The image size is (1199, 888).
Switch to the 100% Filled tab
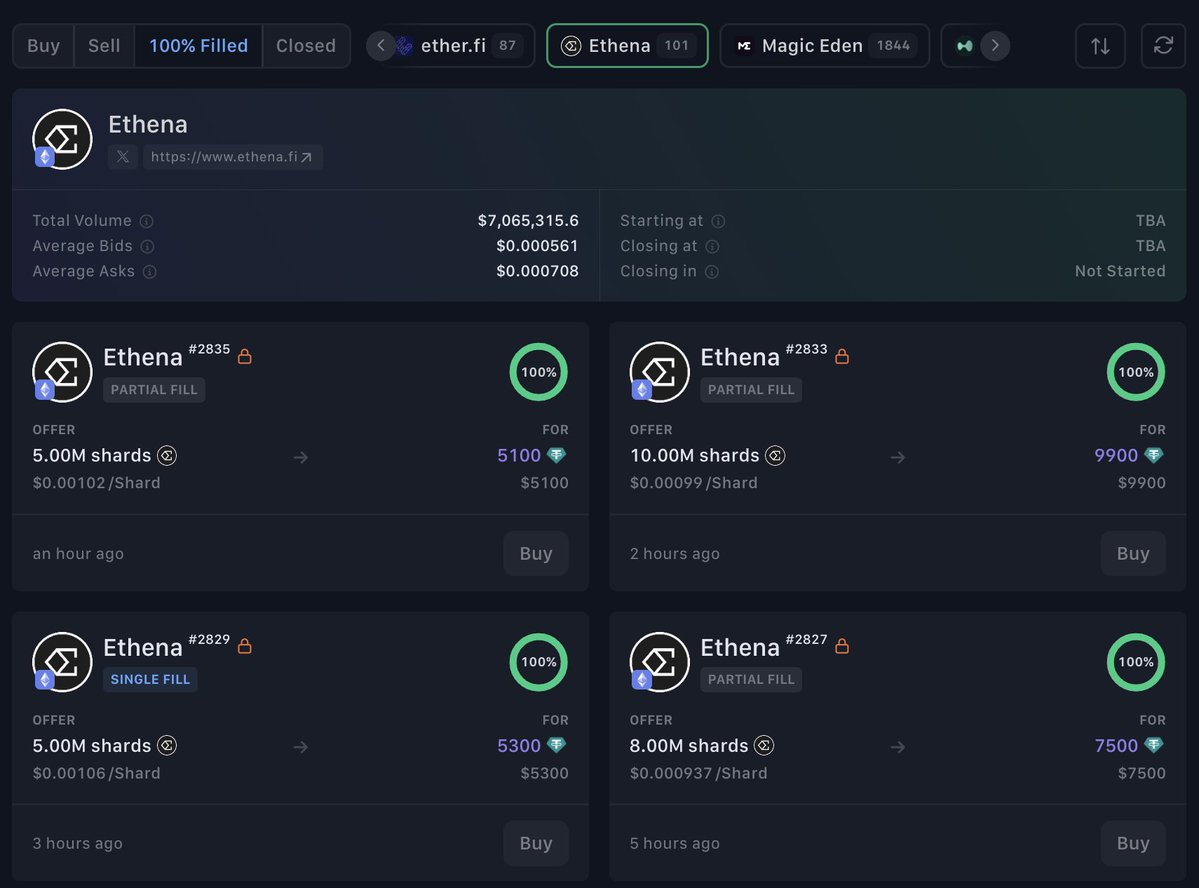pos(198,46)
